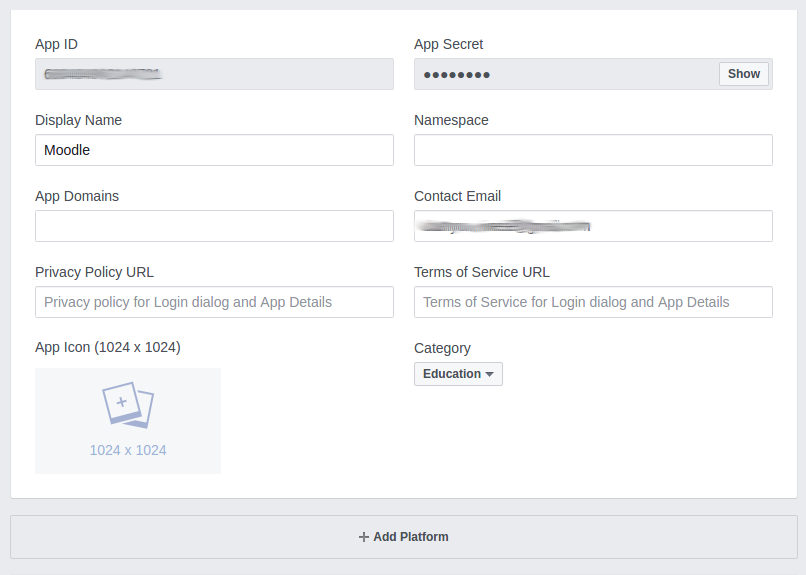806x575 pixels.
Task: Click the Terms of Service URL text box
Action: [593, 302]
